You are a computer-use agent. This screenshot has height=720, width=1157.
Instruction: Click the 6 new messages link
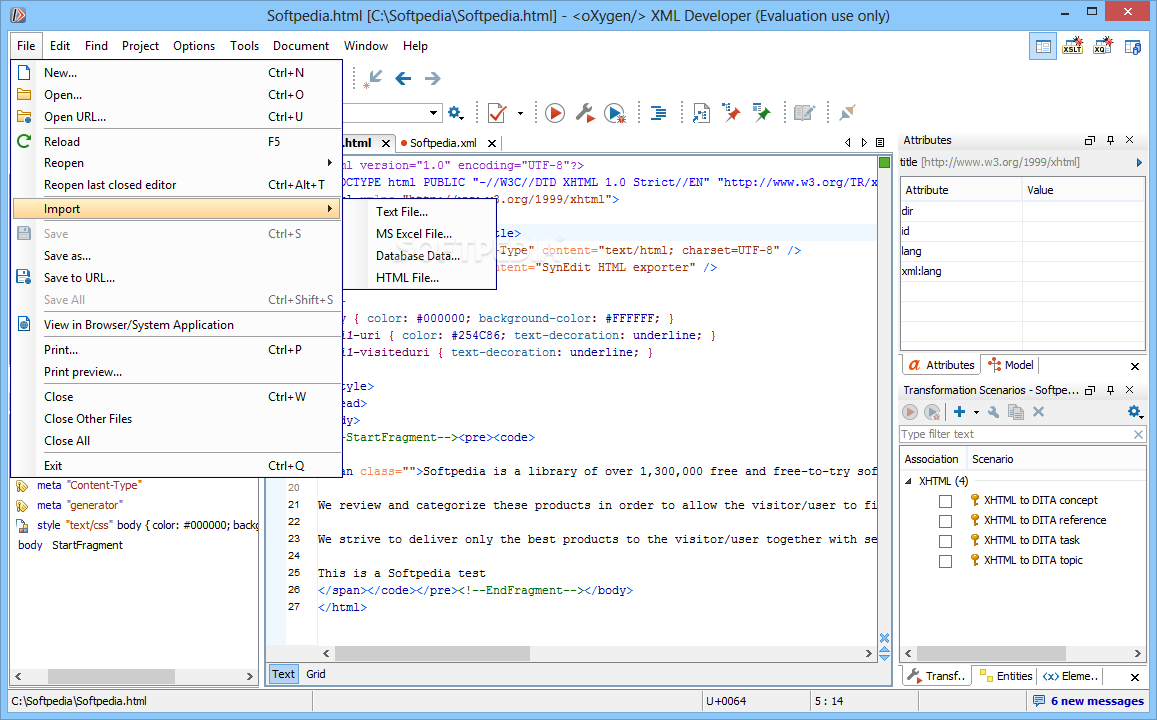click(1097, 701)
